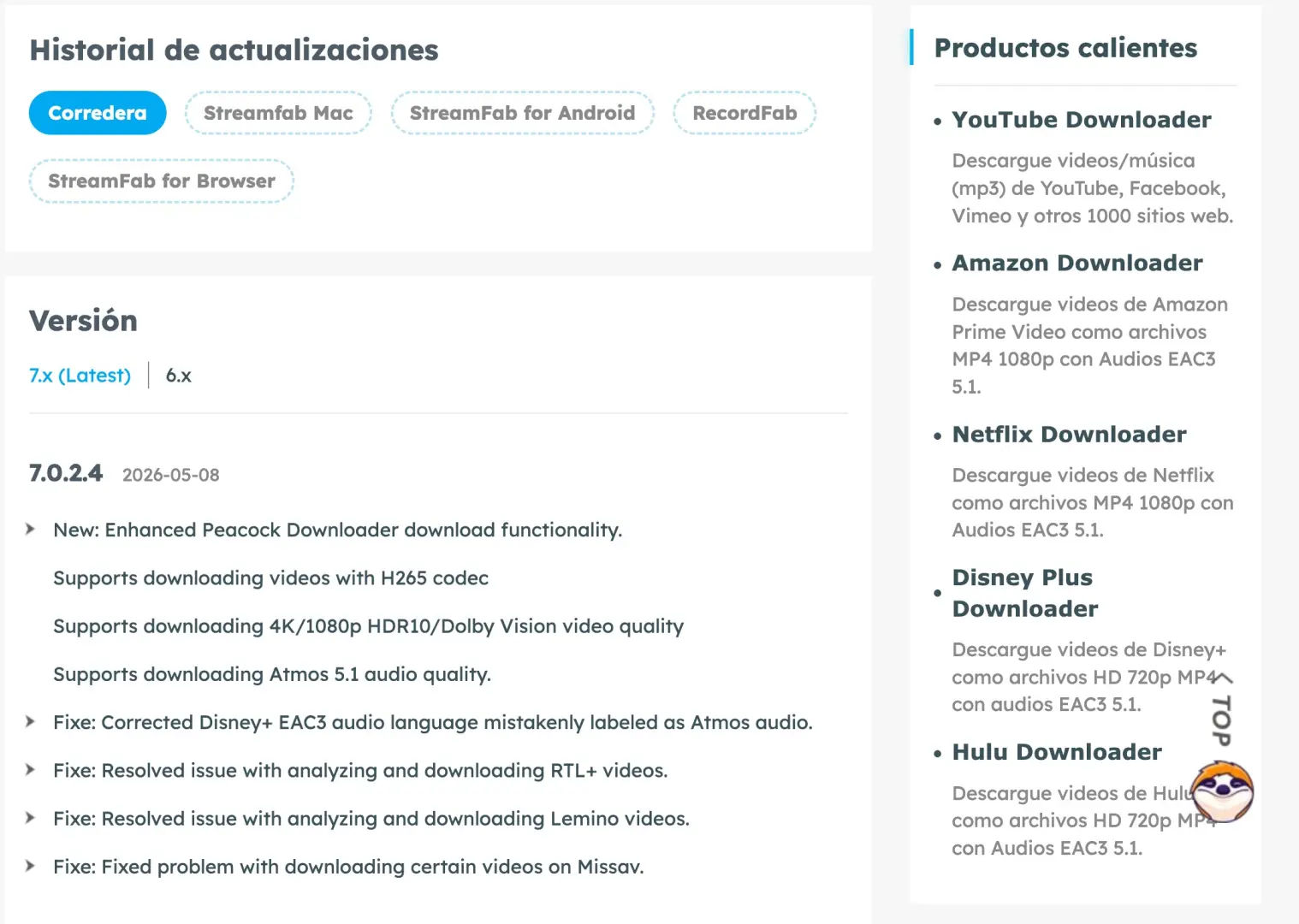Switch to the 6.x version list
Image resolution: width=1299 pixels, height=924 pixels.
click(178, 376)
